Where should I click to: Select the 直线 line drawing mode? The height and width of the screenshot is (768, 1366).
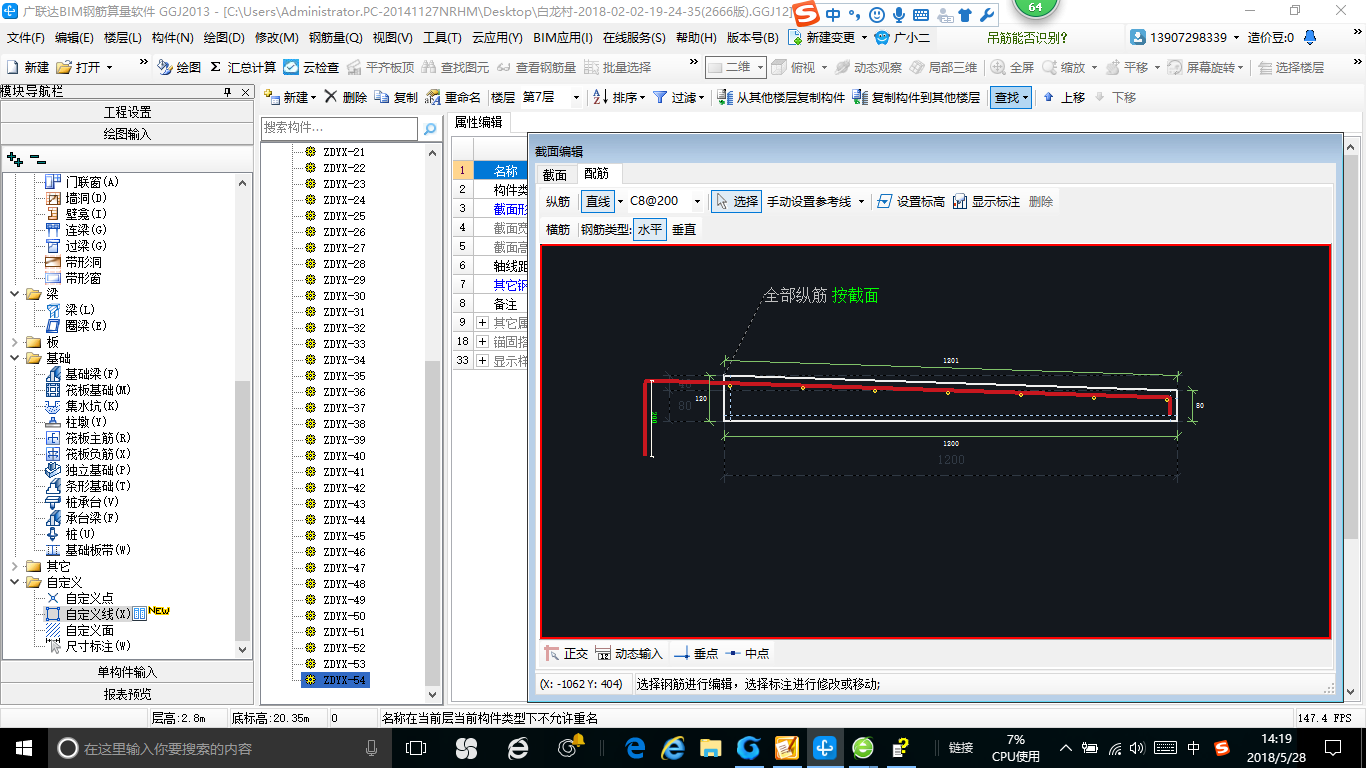598,201
